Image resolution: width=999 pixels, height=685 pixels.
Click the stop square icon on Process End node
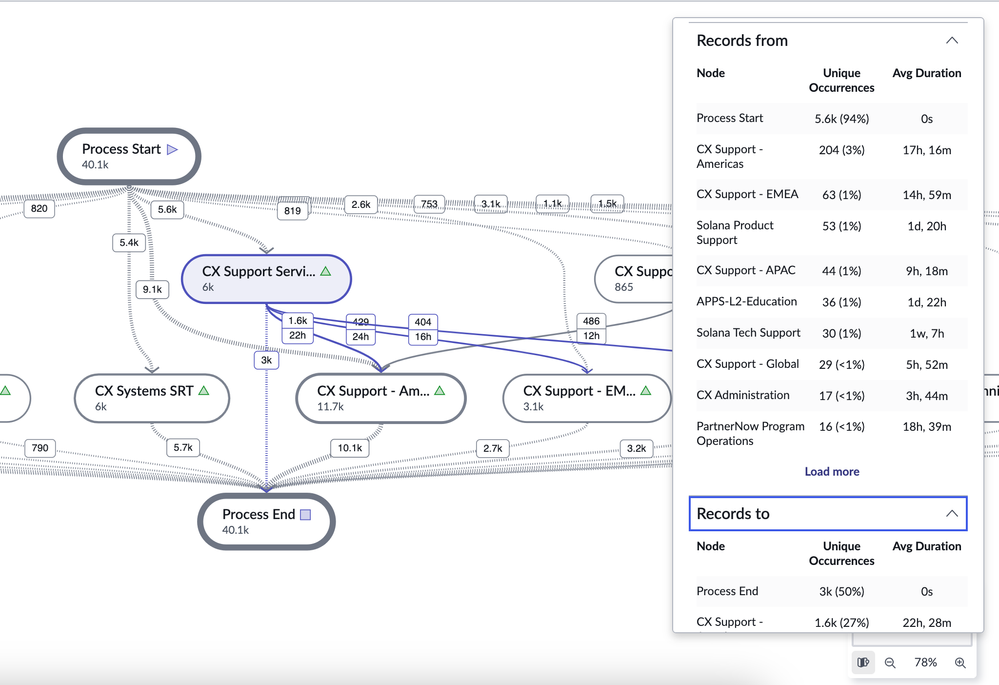[x=305, y=513]
